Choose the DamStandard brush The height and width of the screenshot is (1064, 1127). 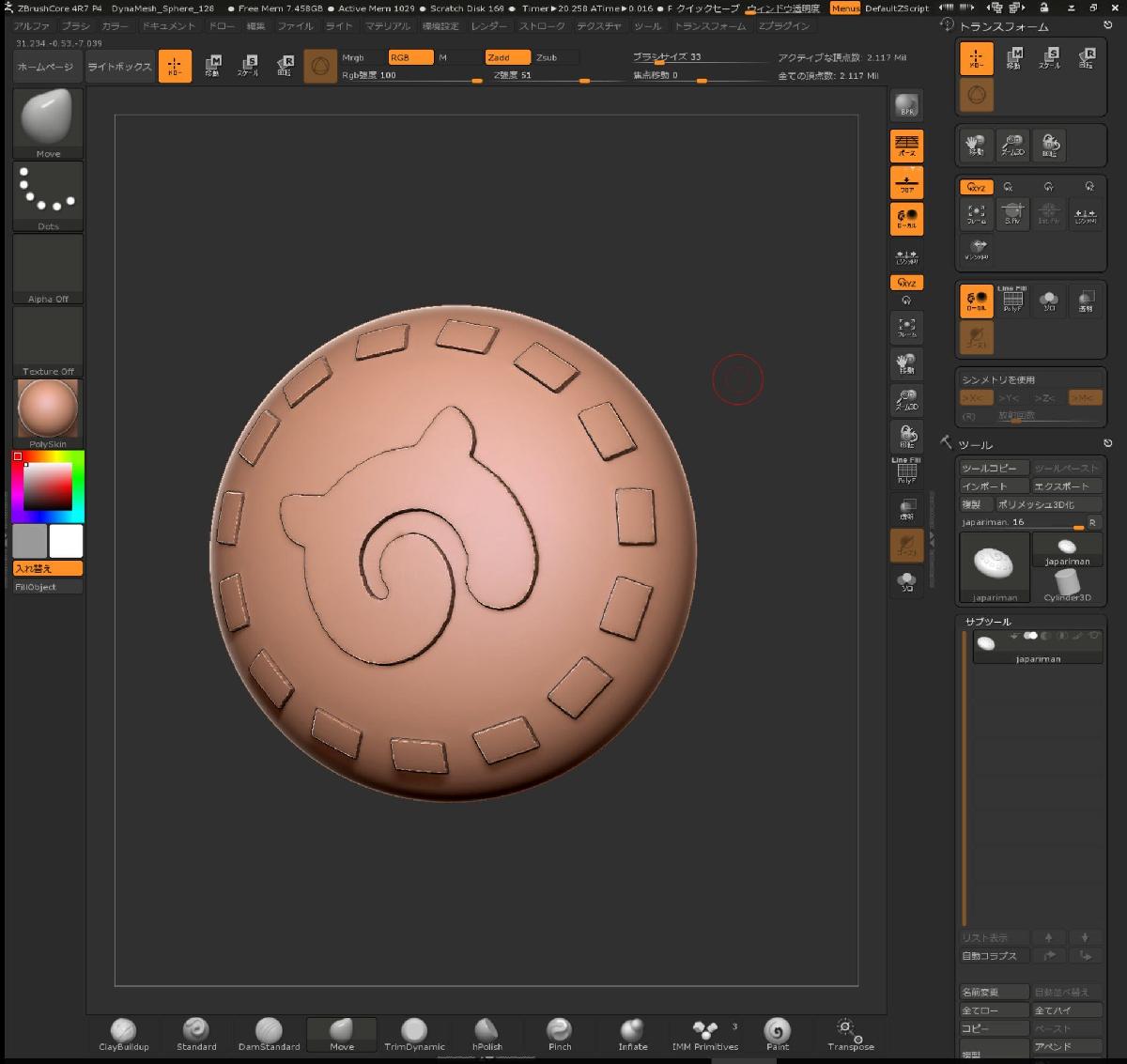[269, 1033]
